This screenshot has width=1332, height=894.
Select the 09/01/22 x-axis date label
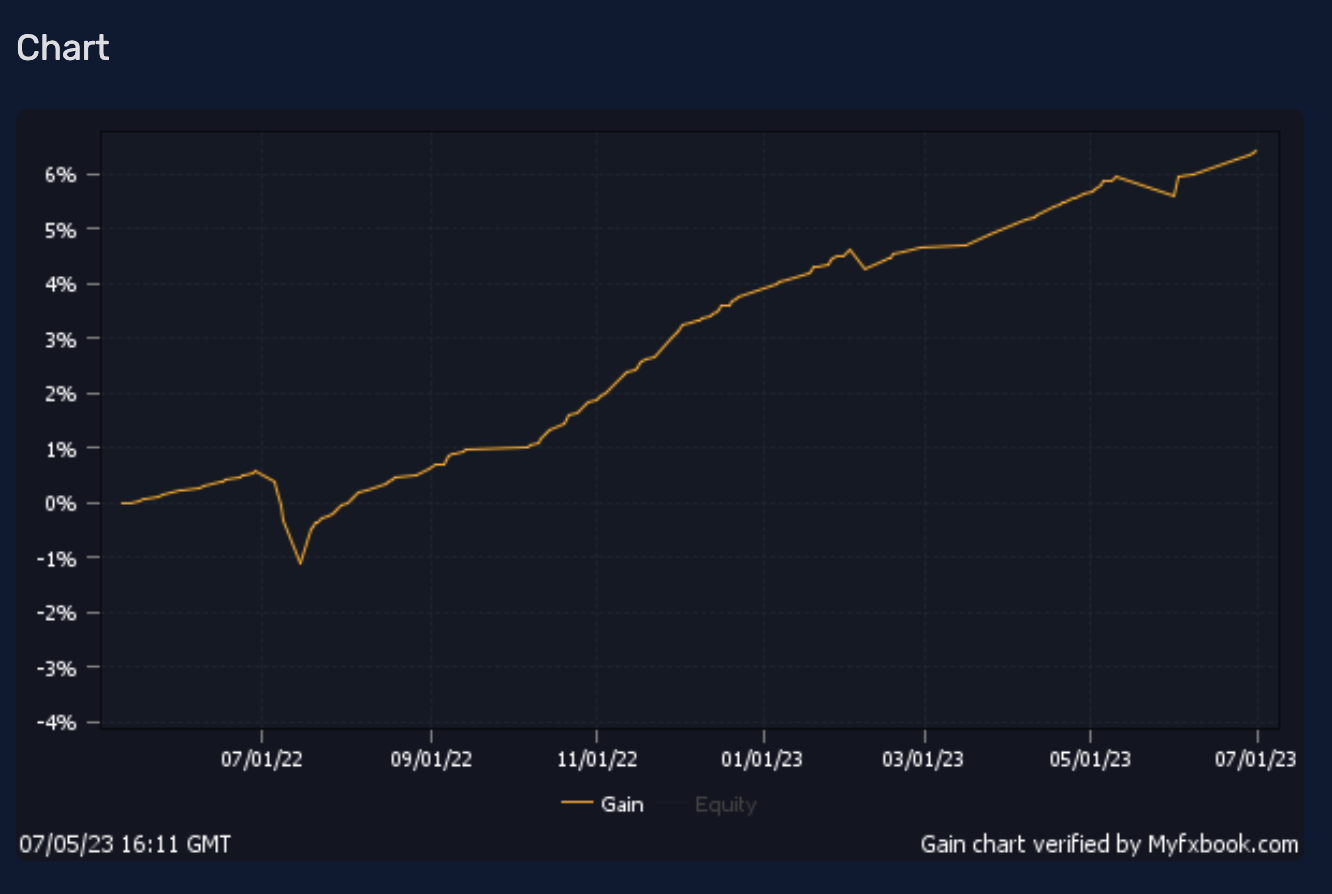coord(431,760)
